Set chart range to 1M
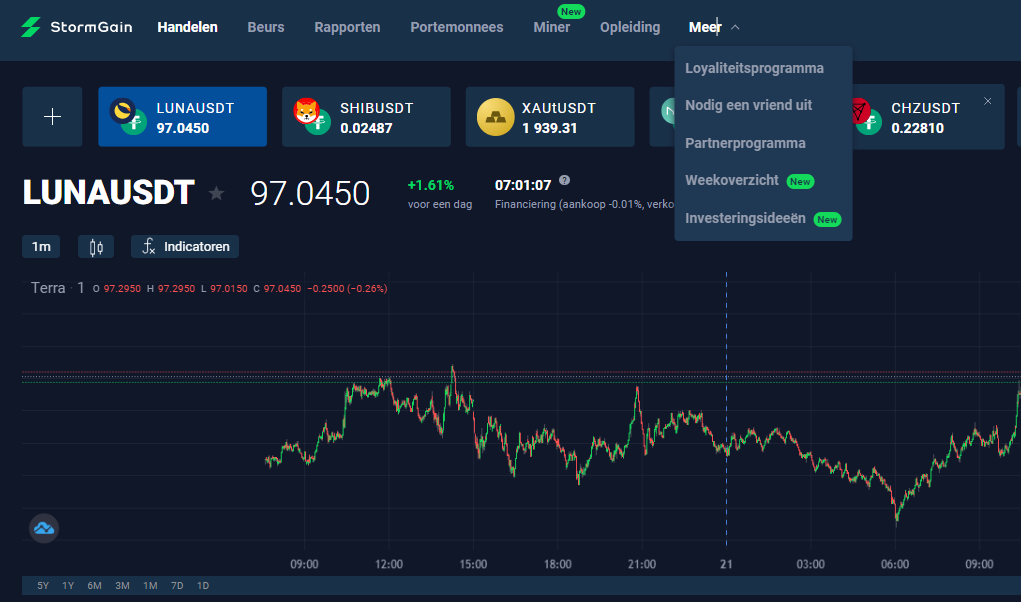This screenshot has height=602, width=1021. [x=150, y=586]
